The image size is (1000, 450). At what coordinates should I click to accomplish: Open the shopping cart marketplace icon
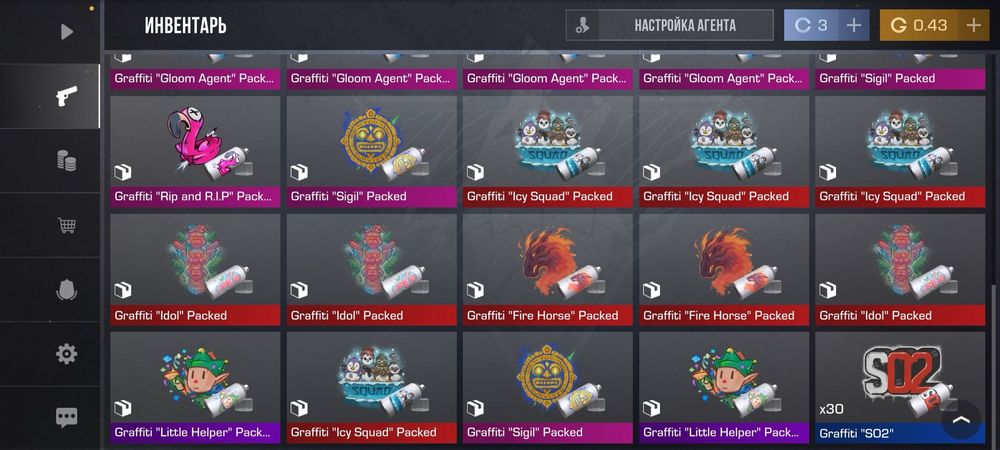pos(66,225)
